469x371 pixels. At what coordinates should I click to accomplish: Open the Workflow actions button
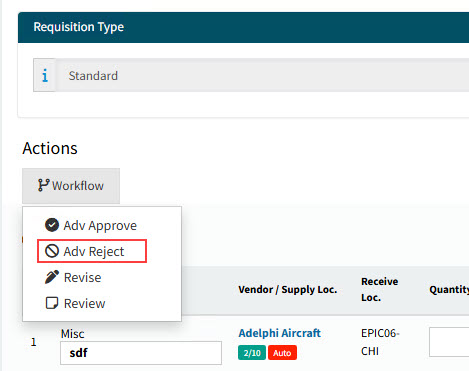click(x=71, y=186)
